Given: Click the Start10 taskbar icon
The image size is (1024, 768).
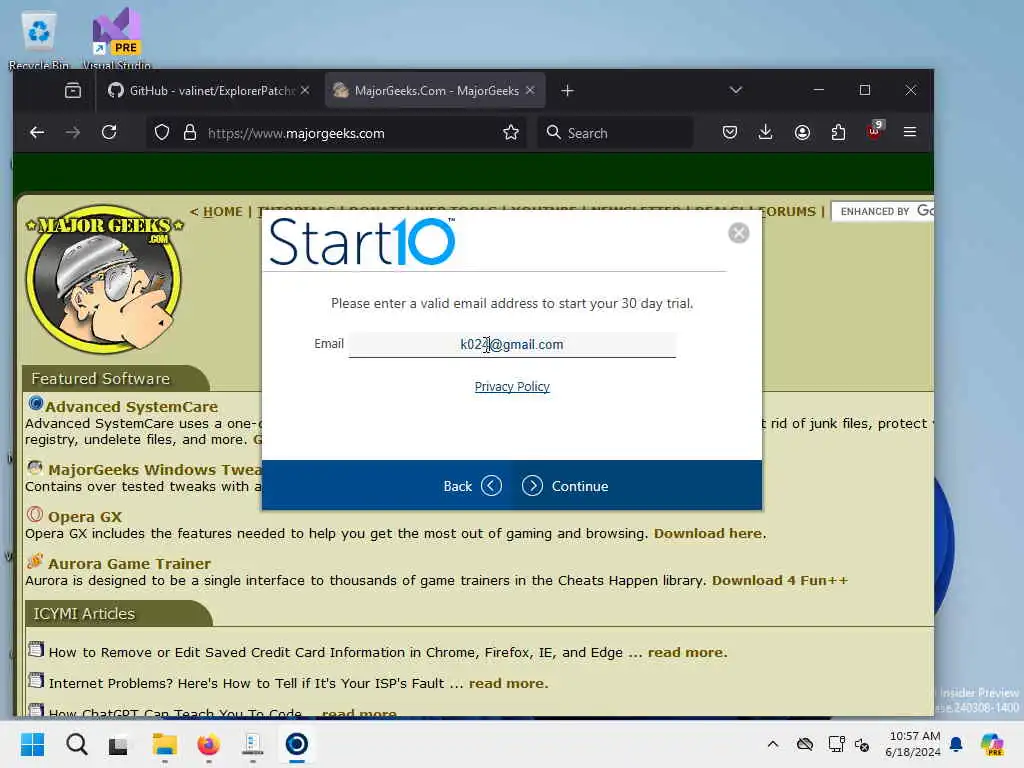Looking at the screenshot, I should tap(296, 744).
